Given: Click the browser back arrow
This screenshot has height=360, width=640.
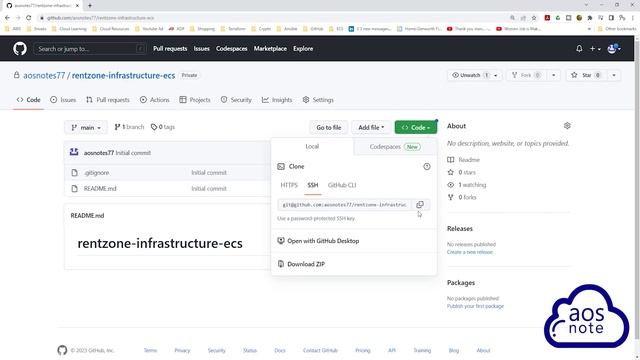Looking at the screenshot, I should pos(7,18).
